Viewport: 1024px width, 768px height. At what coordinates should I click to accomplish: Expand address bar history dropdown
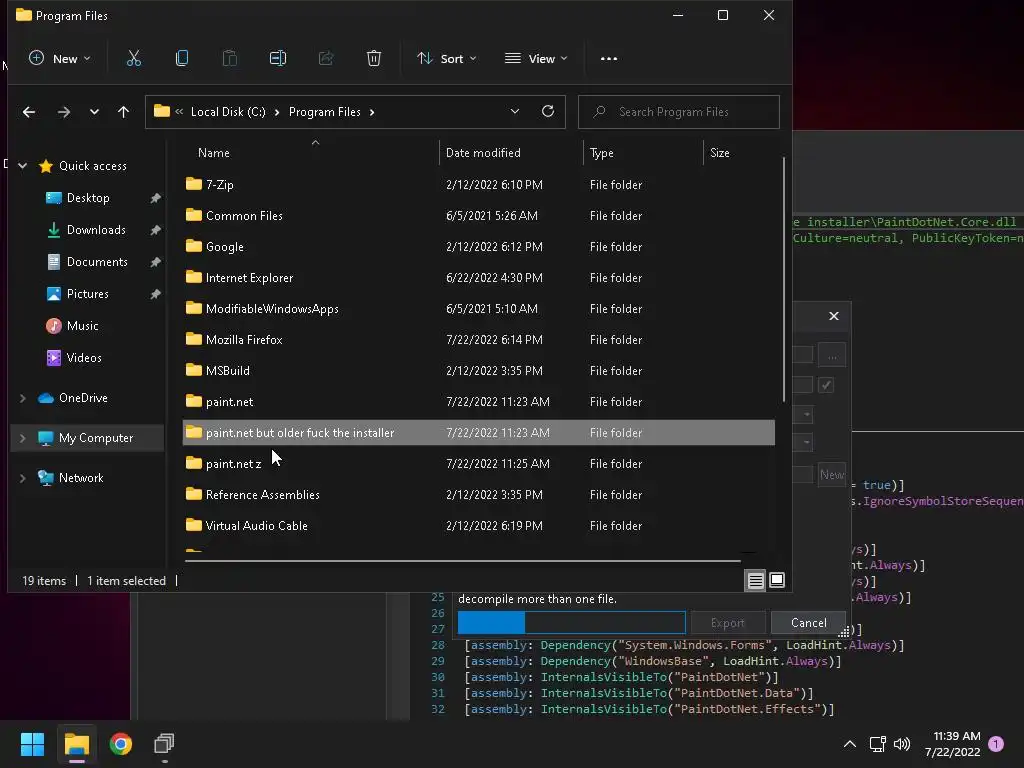(x=515, y=112)
